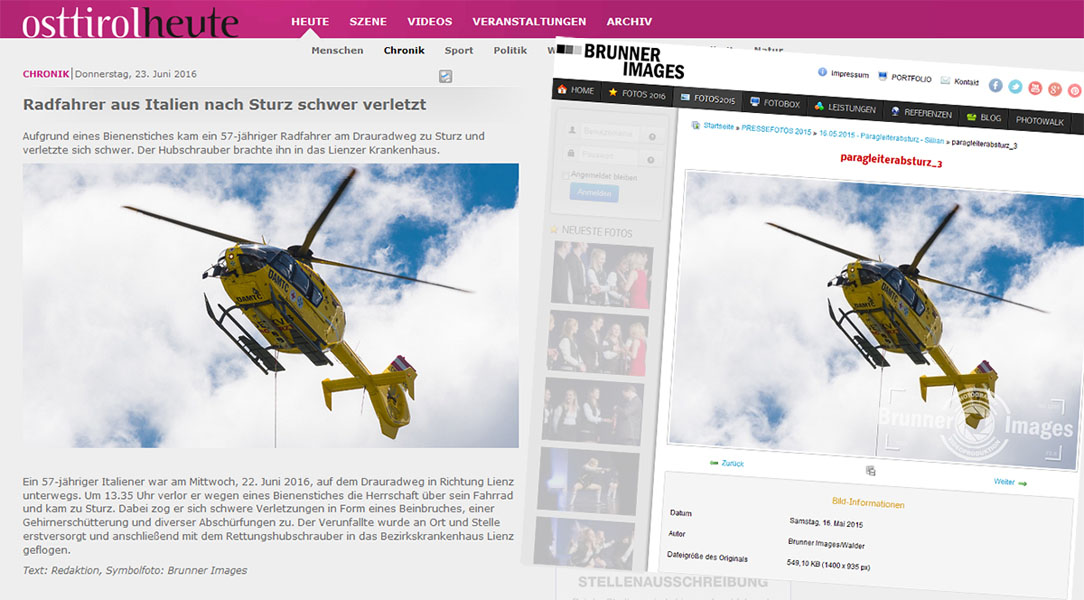Screen dimensions: 1084x600
Task: Open Brunner Images YouTube icon
Action: 1035,88
